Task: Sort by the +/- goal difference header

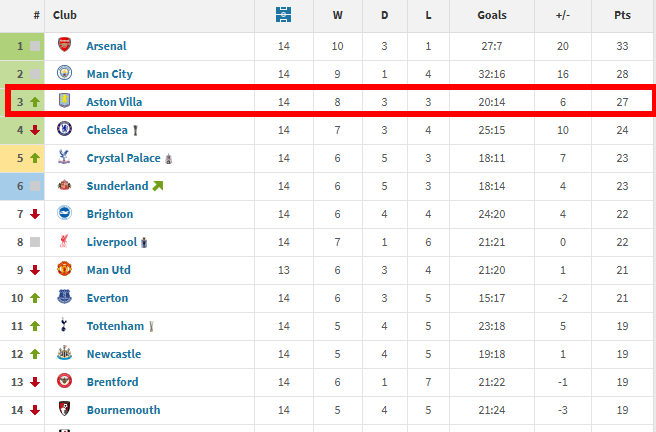Action: (564, 15)
